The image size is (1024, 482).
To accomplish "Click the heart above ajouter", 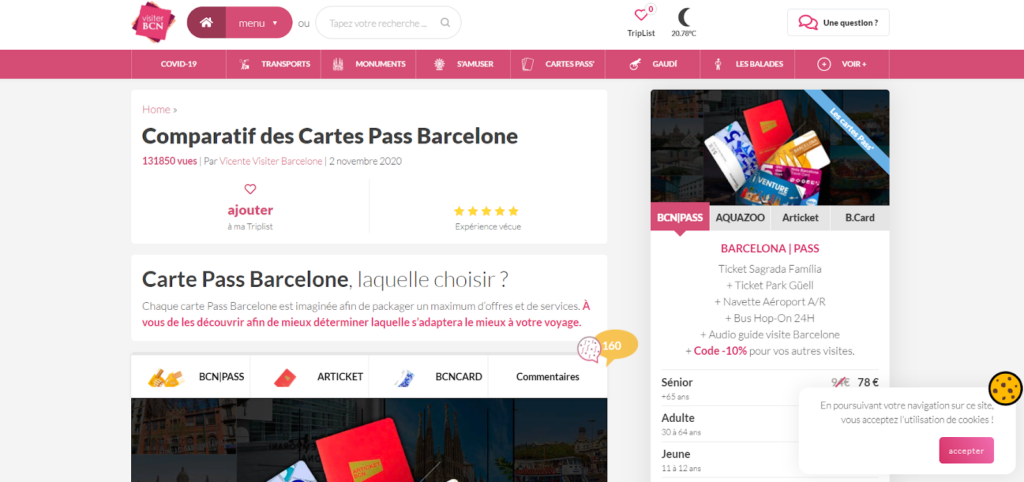I will 250,189.
